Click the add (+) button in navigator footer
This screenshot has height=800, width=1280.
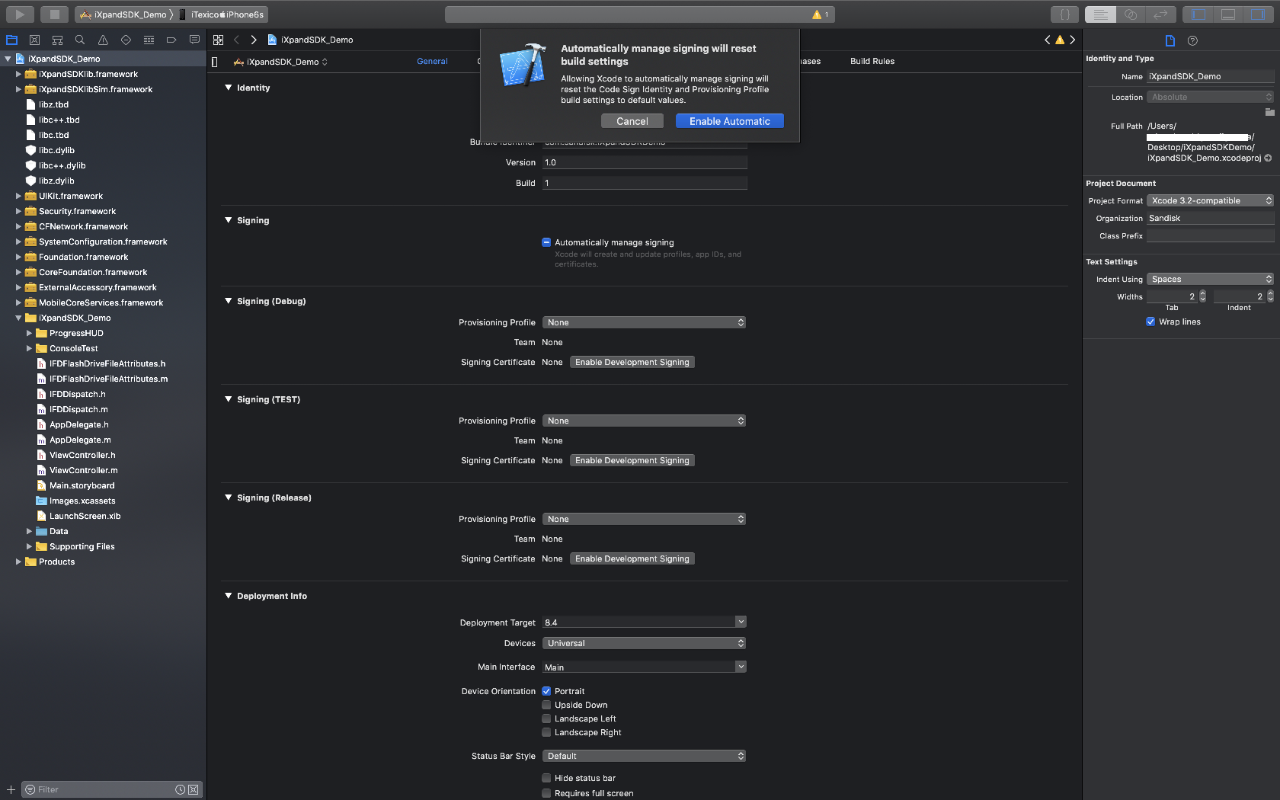tap(11, 789)
